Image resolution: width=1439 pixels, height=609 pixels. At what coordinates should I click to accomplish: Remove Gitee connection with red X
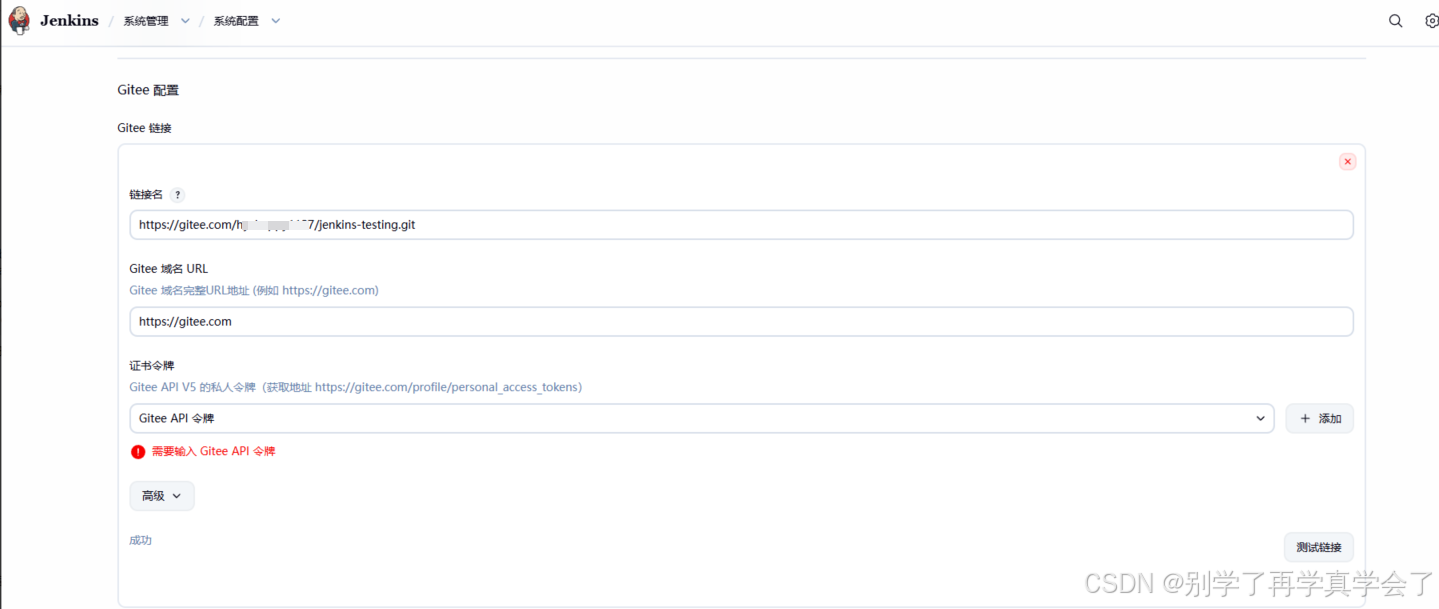[1348, 162]
